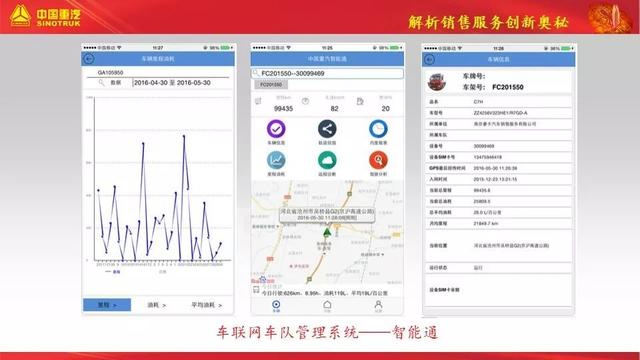Click the green vehicle marker on the map

(327, 233)
